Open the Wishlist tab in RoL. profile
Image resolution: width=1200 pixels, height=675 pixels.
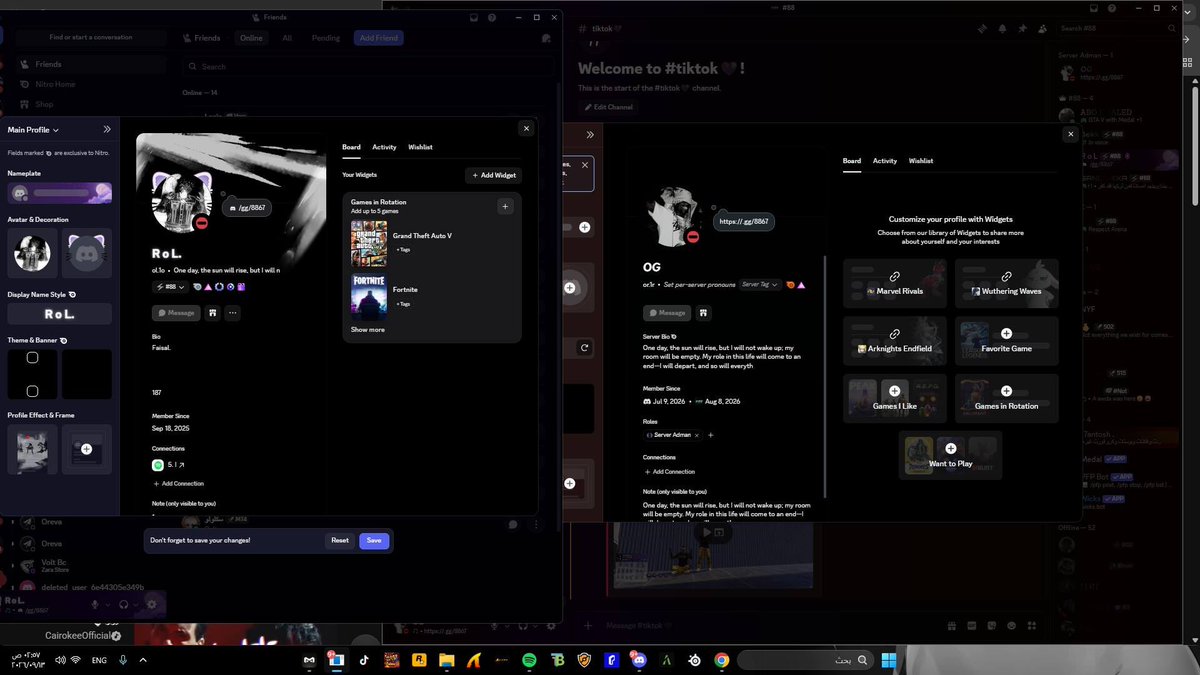tap(420, 147)
